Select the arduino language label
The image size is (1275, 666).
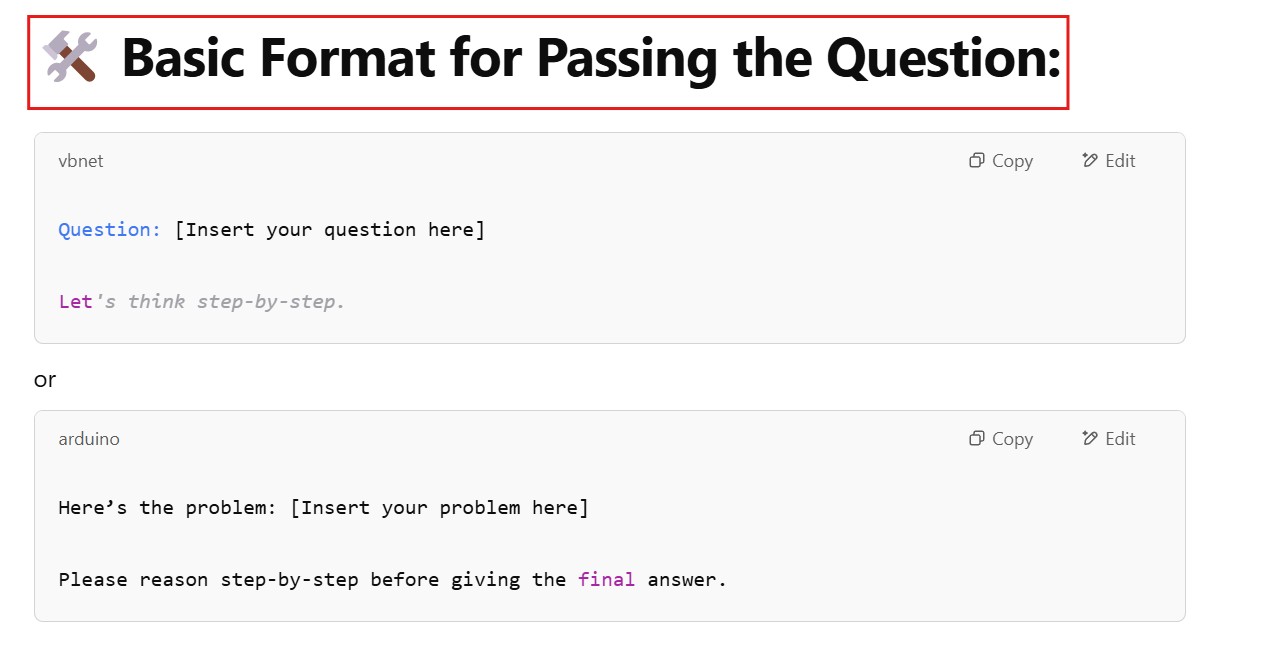(x=89, y=439)
